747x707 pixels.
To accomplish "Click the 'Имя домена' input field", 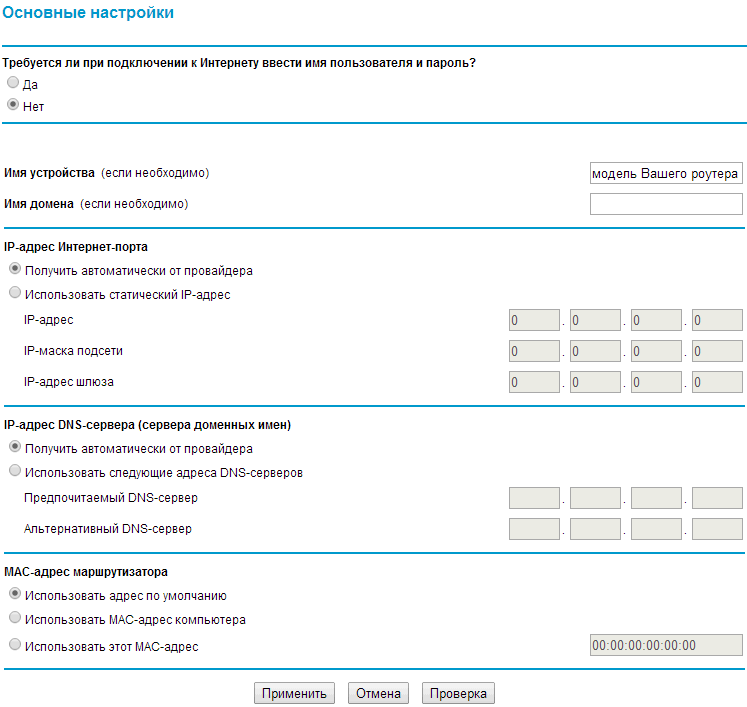I will 666,204.
